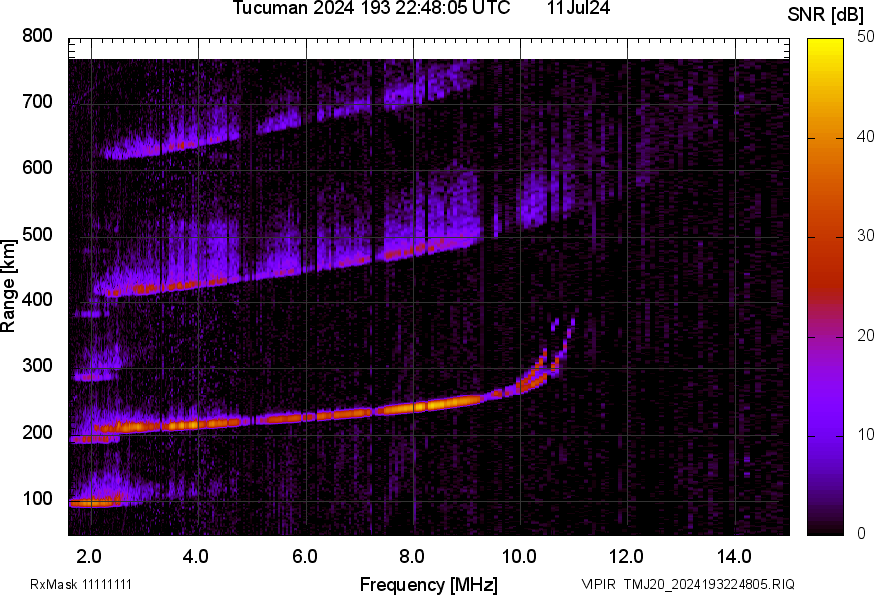Click the 14.0 tick on the frequency axis

(x=734, y=556)
